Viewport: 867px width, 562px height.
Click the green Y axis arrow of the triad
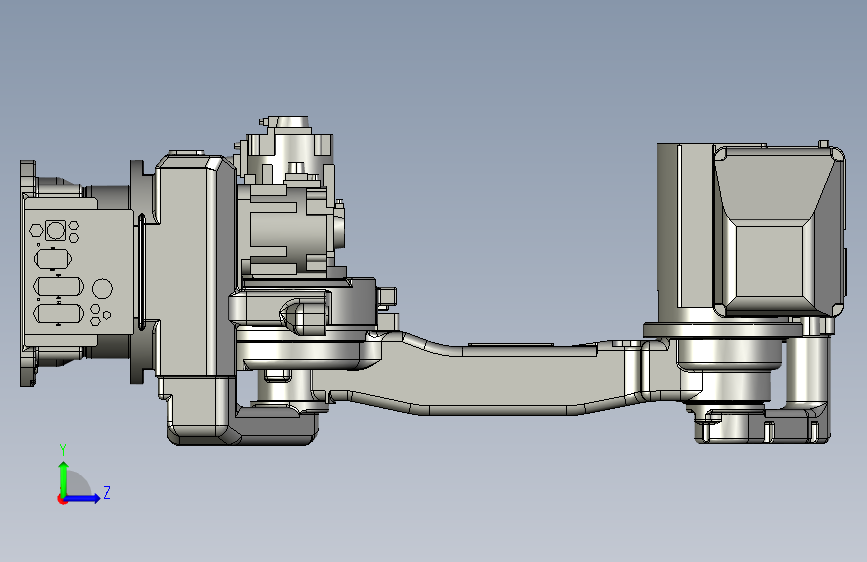click(64, 479)
